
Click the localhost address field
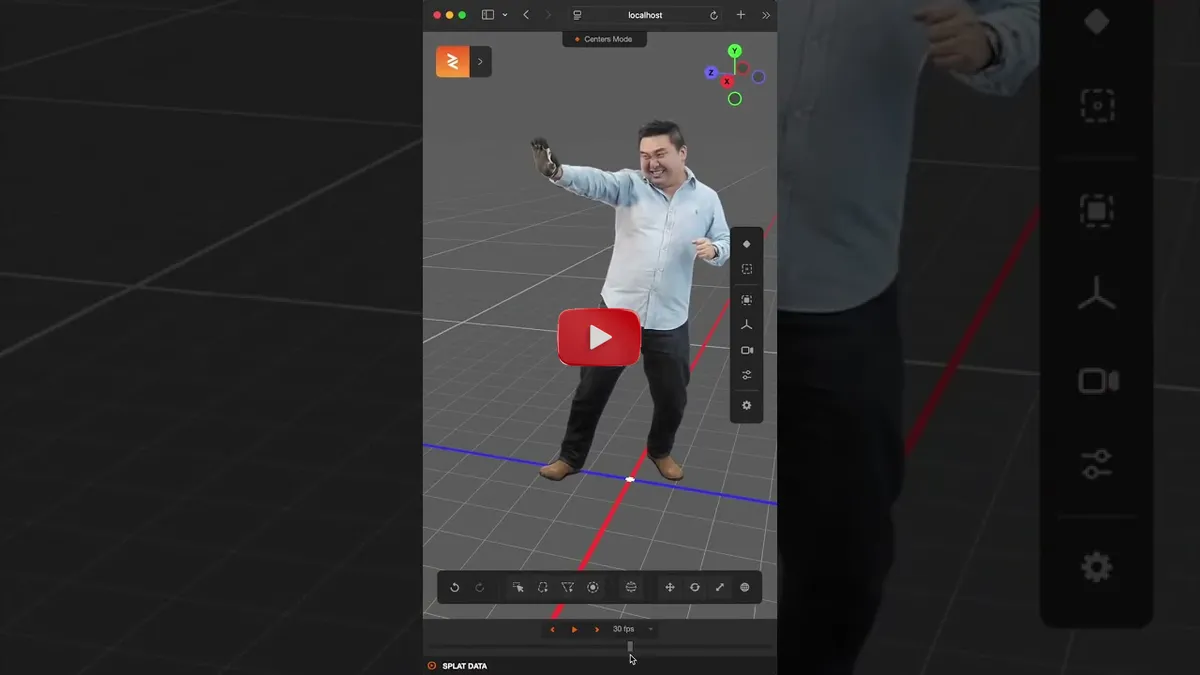(645, 15)
